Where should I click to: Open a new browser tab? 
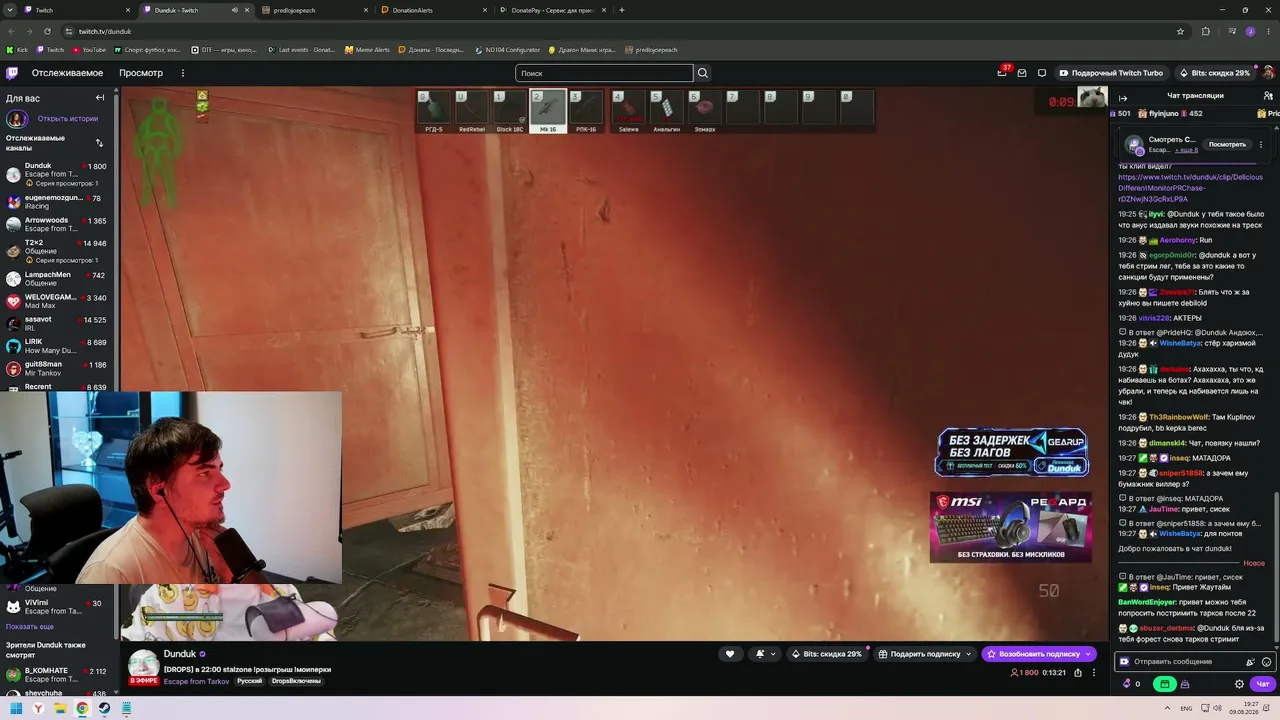point(622,10)
